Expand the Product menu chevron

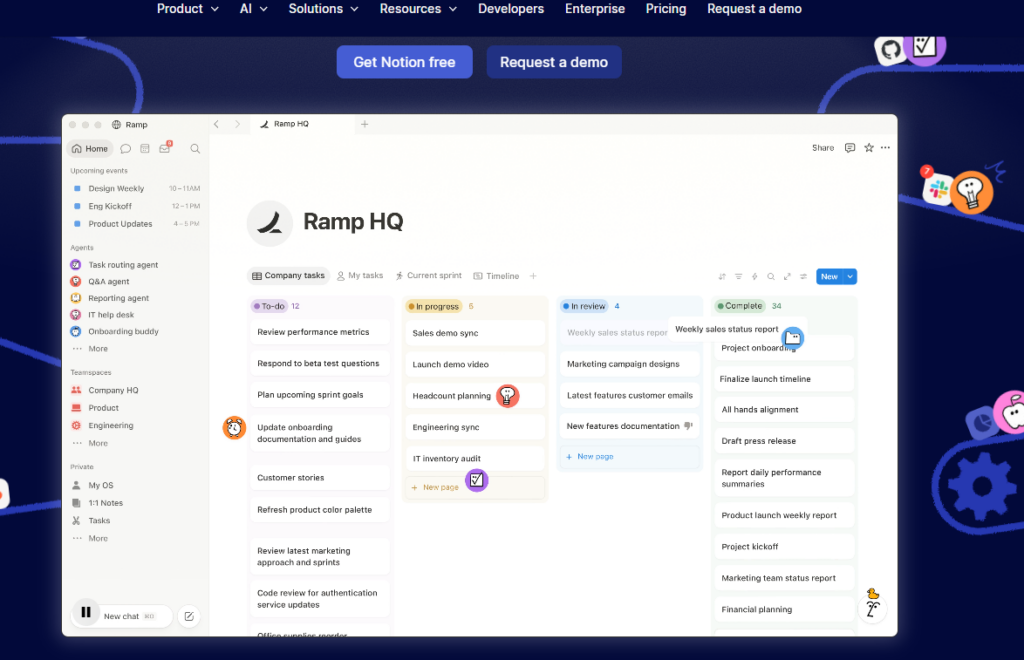[215, 9]
